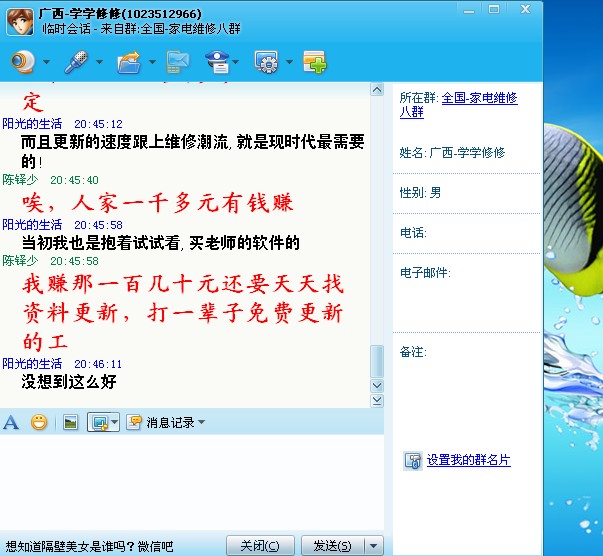The height and width of the screenshot is (556, 603).
Task: Jump to latest message with bottom arrow
Action: [x=377, y=401]
